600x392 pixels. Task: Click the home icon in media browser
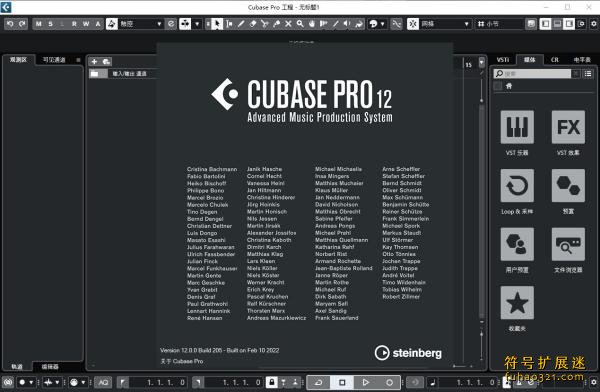point(509,86)
